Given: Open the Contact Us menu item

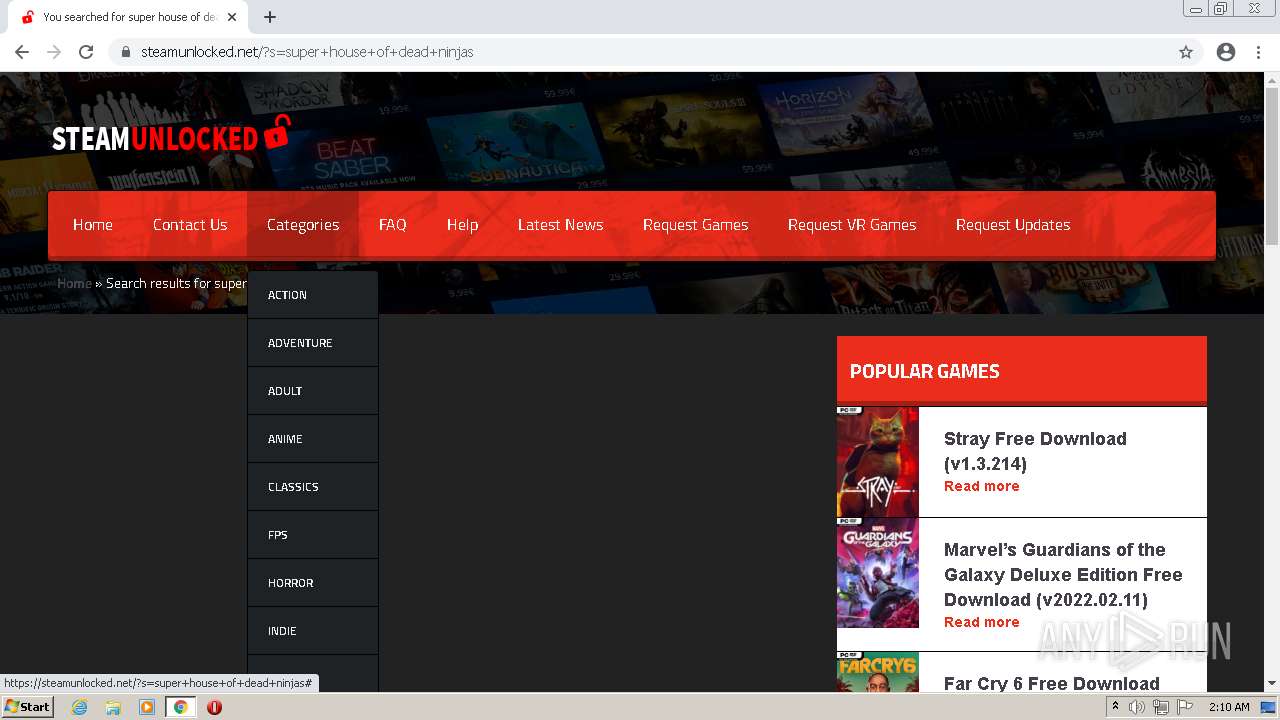Looking at the screenshot, I should tap(190, 225).
